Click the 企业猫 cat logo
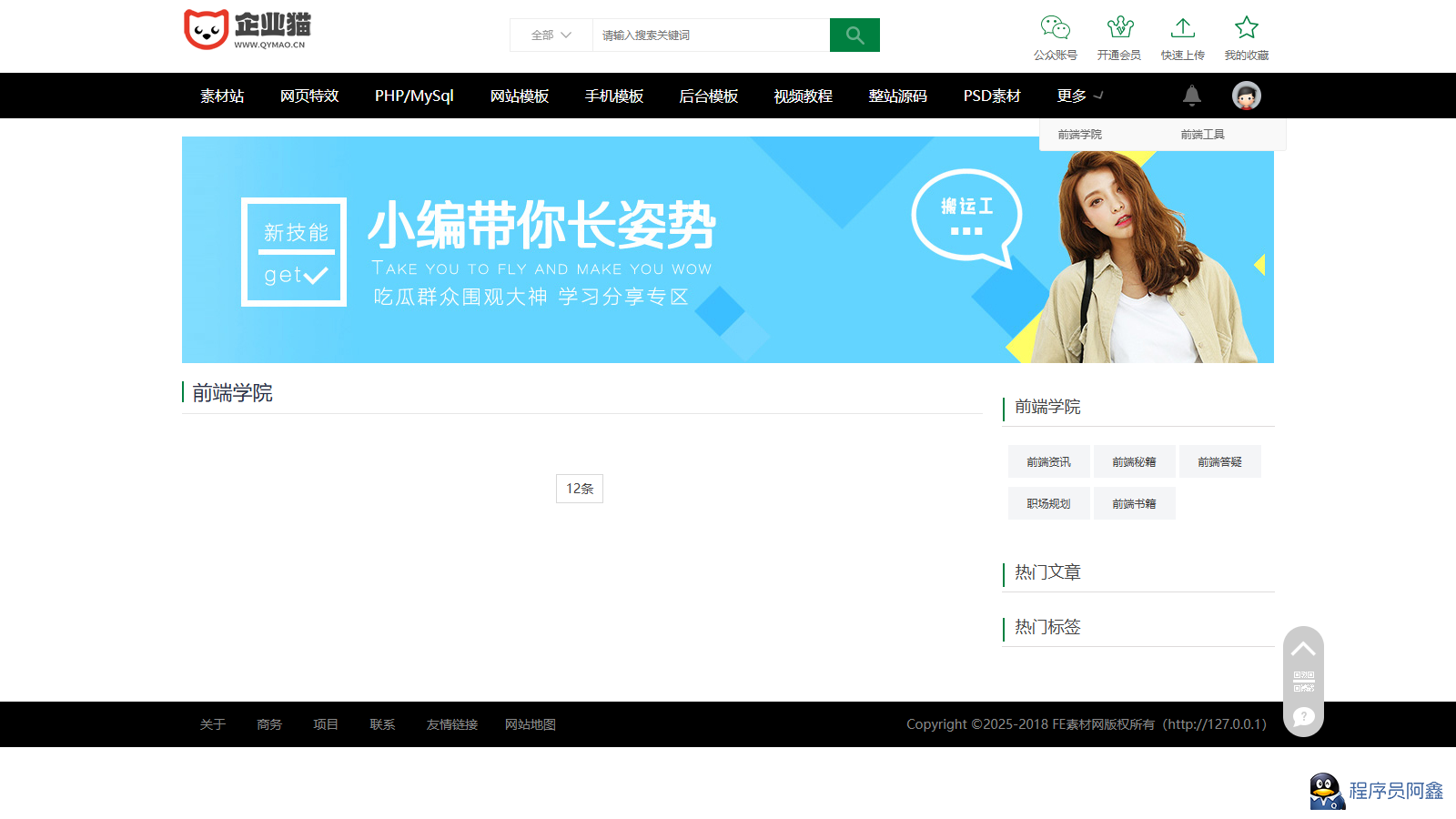The width and height of the screenshot is (1456, 819). pyautogui.click(x=247, y=30)
